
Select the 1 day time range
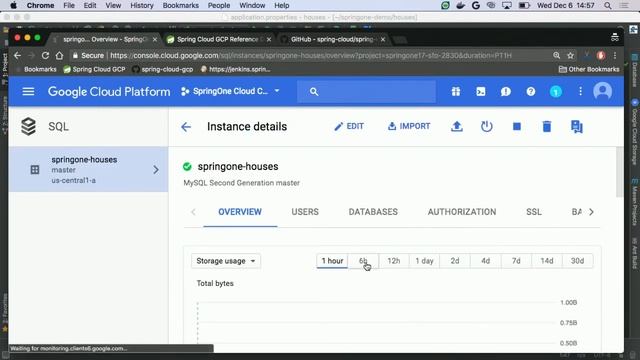[424, 261]
